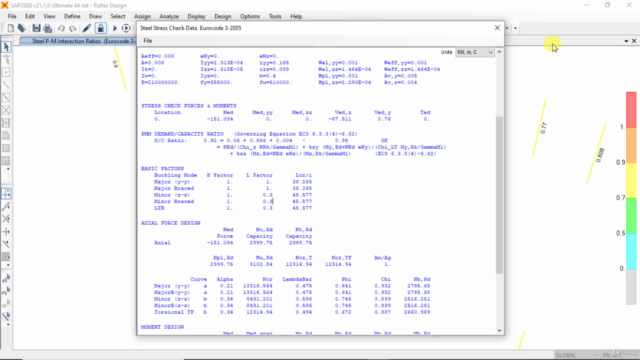The height and width of the screenshot is (360, 640).
Task: Click the Open File icon next to New
Action: click(22, 28)
